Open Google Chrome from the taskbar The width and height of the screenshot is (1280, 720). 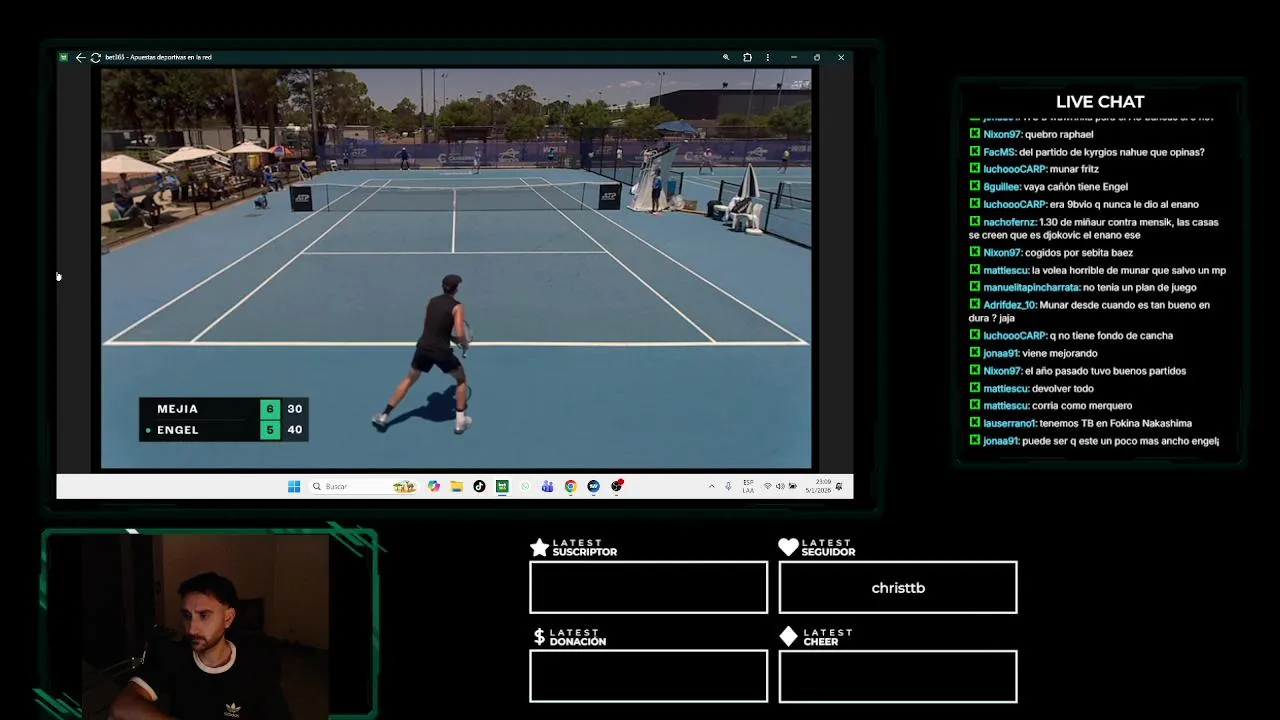tap(570, 486)
